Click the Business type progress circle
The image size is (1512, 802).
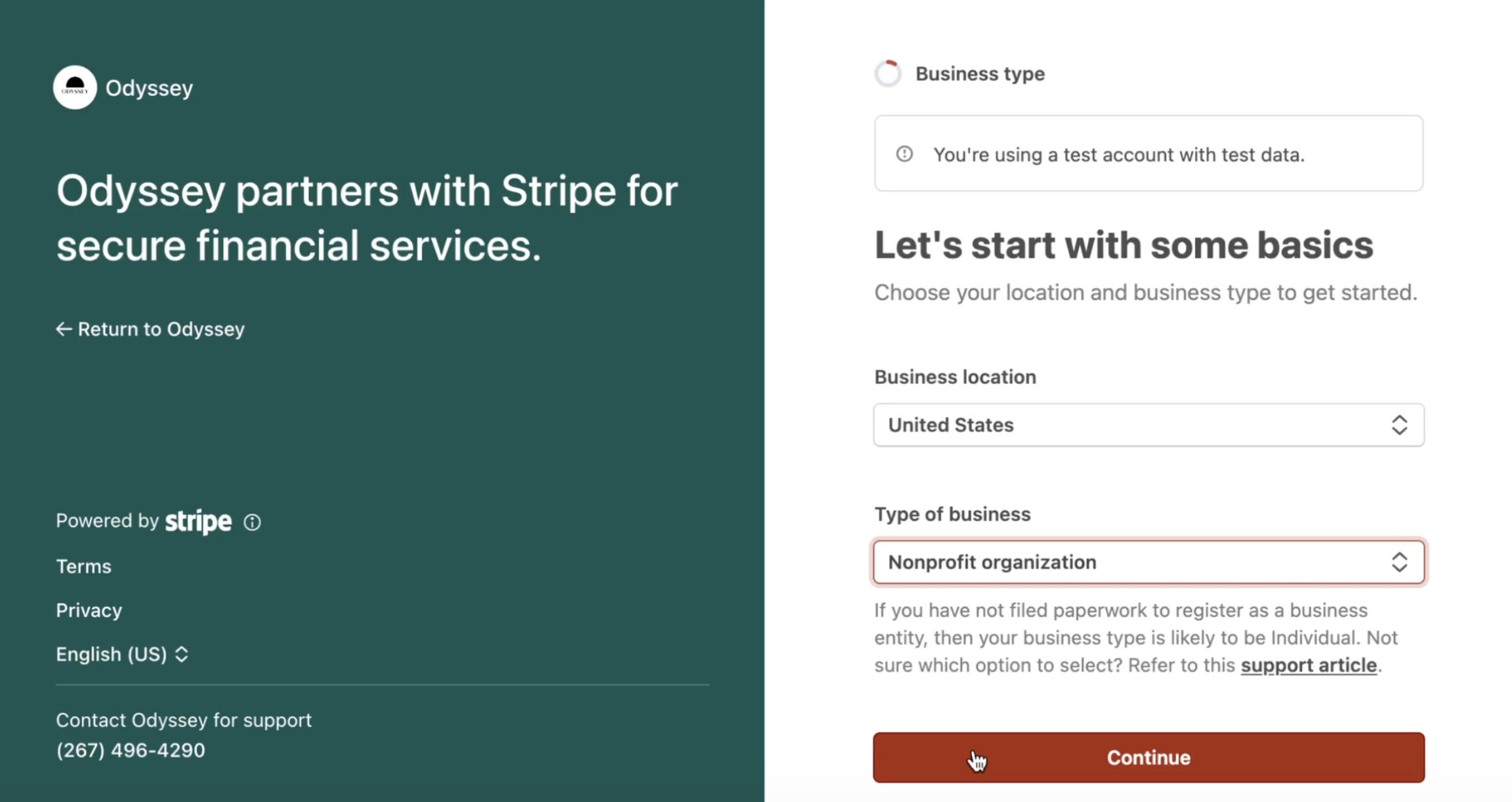(x=888, y=74)
